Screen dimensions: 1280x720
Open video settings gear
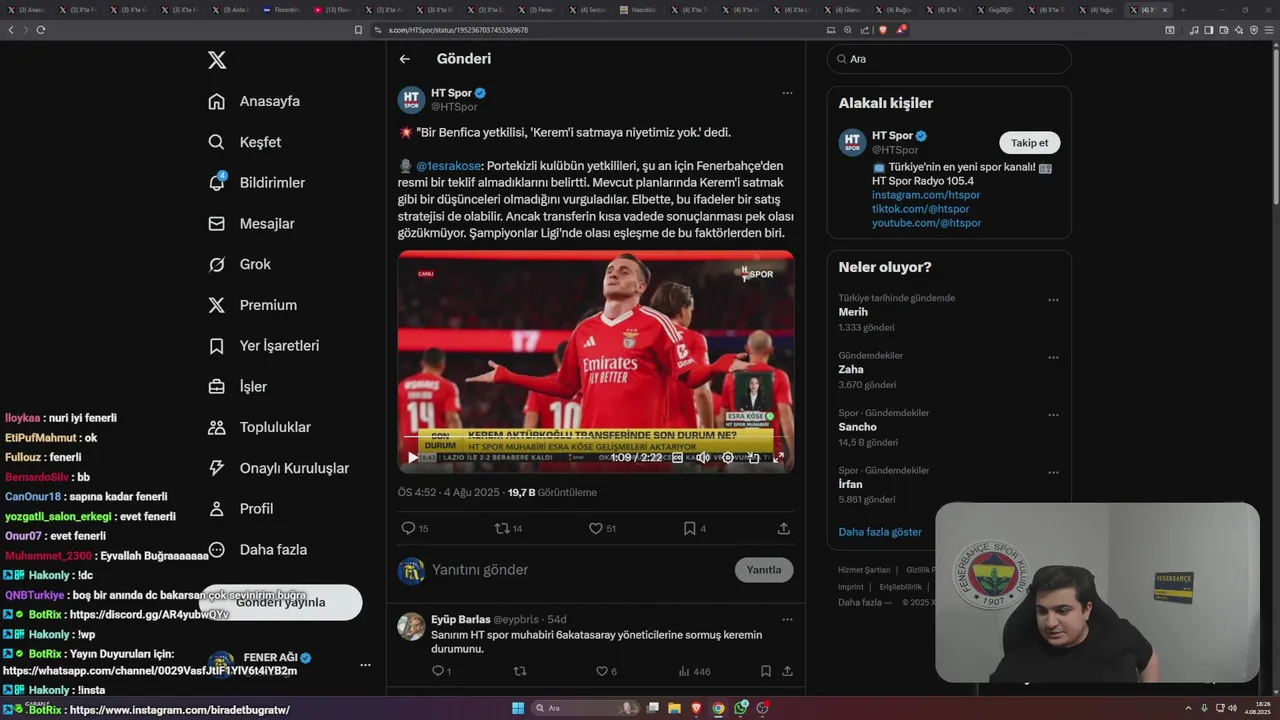728,458
